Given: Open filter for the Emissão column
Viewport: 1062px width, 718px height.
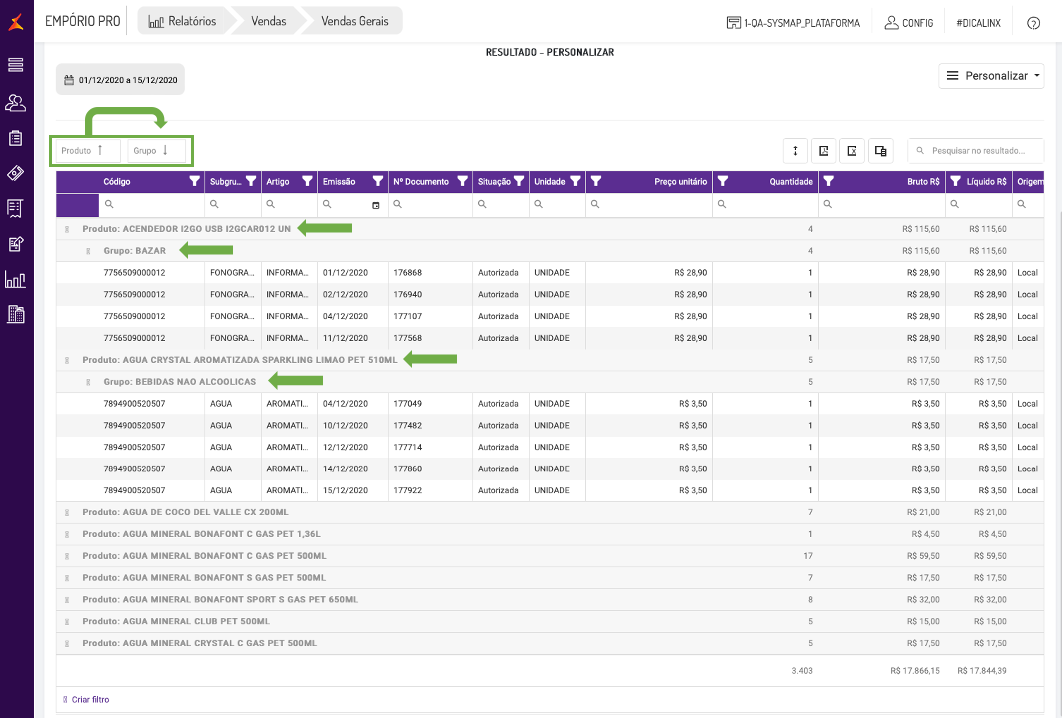Looking at the screenshot, I should tap(377, 182).
